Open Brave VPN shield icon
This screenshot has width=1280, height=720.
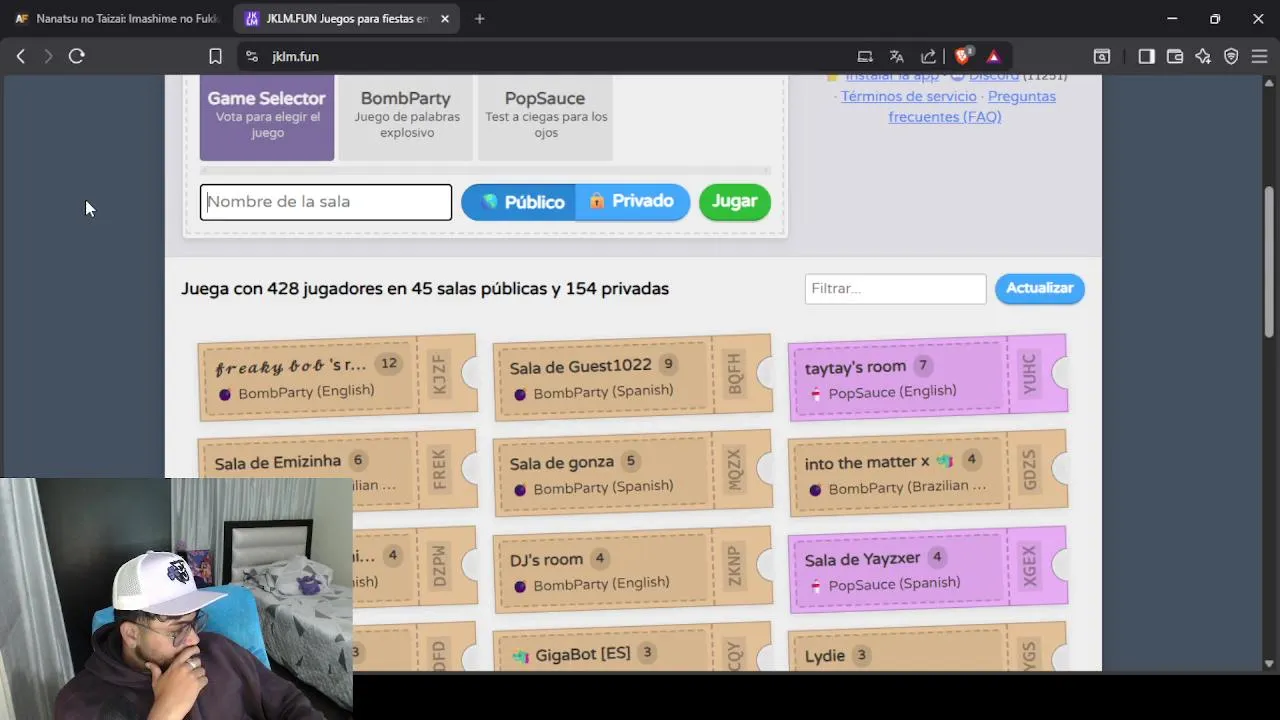coord(1231,57)
